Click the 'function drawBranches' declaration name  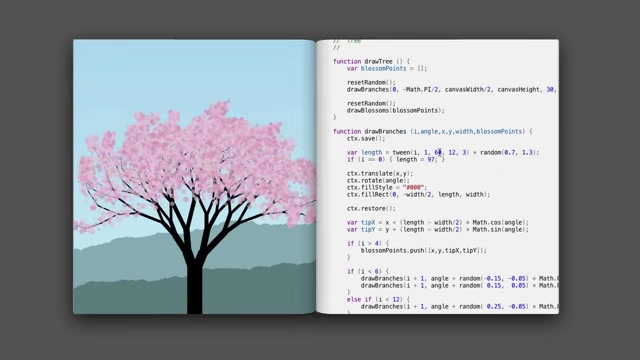[x=385, y=131]
